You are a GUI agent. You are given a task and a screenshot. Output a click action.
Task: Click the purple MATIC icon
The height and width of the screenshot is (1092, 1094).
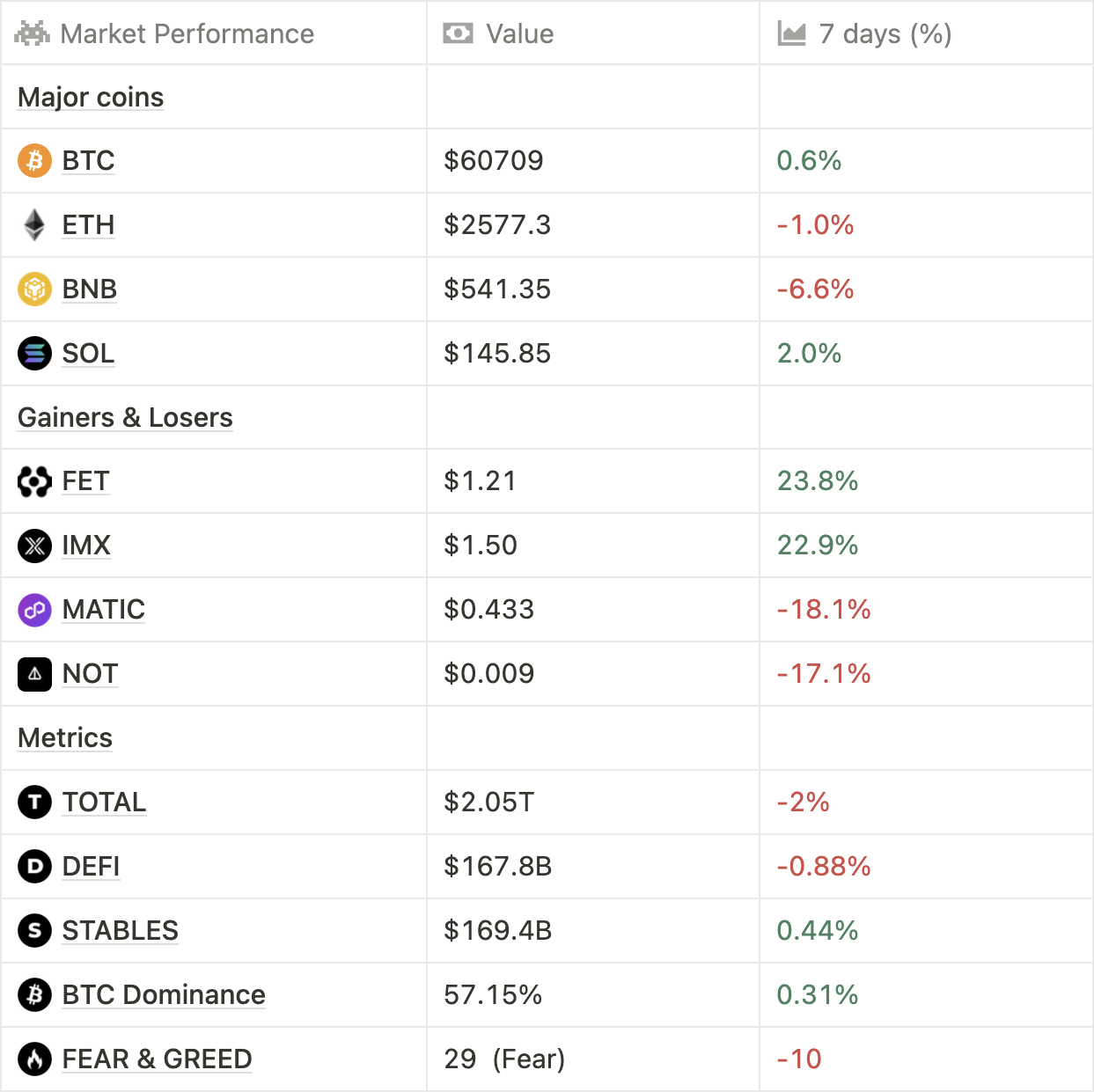coord(34,610)
